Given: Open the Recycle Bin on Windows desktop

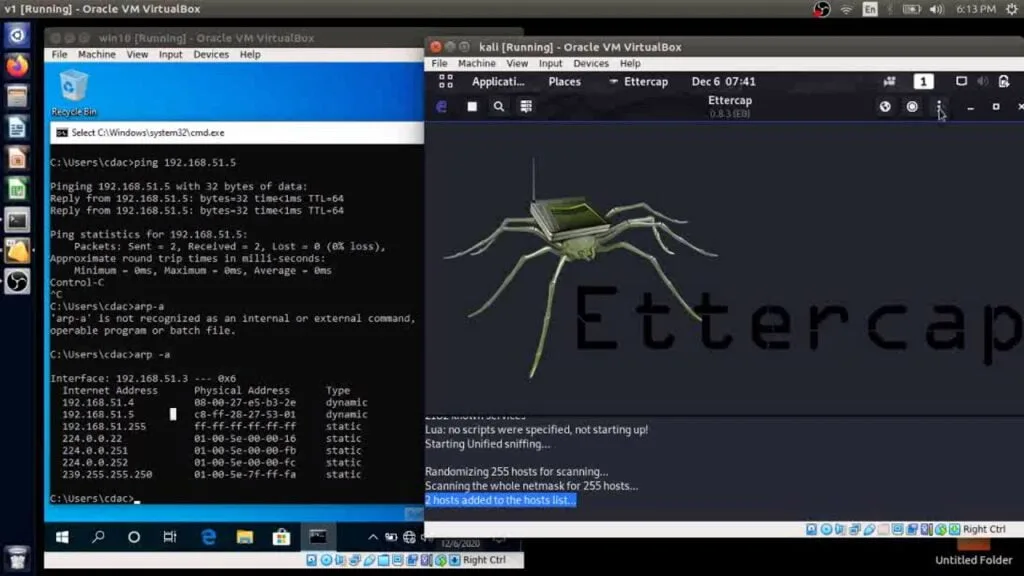Looking at the screenshot, I should 73,93.
